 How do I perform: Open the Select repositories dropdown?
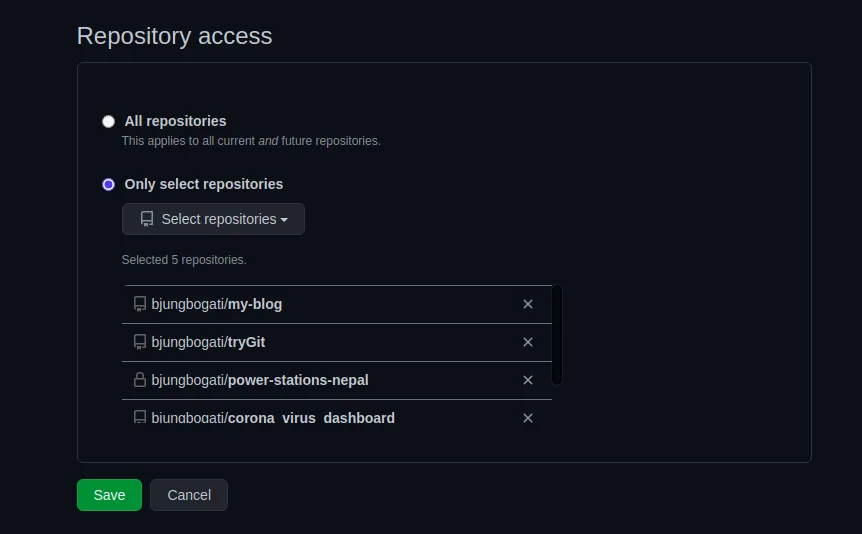tap(213, 219)
